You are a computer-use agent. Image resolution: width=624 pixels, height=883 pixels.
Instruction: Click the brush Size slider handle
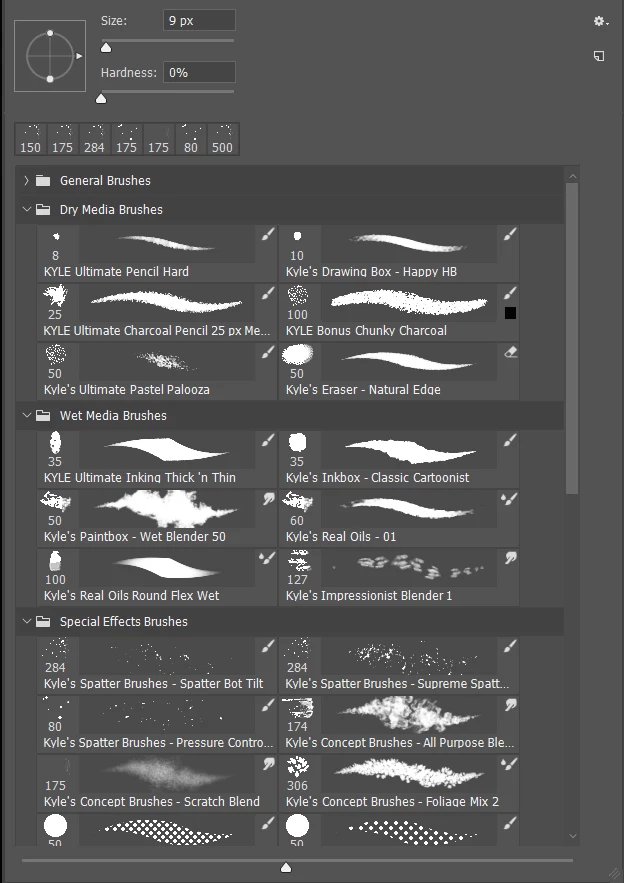(106, 48)
